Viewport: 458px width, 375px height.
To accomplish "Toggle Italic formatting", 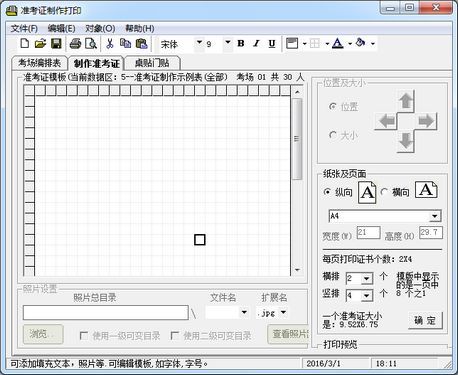I will [x=256, y=43].
